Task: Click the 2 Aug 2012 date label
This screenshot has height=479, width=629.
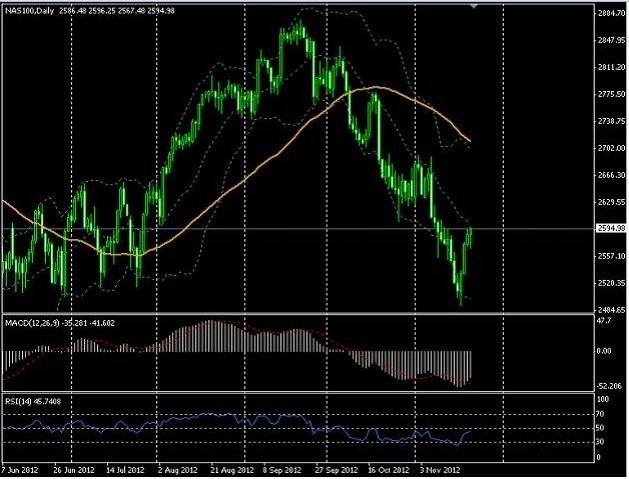Action: point(178,470)
